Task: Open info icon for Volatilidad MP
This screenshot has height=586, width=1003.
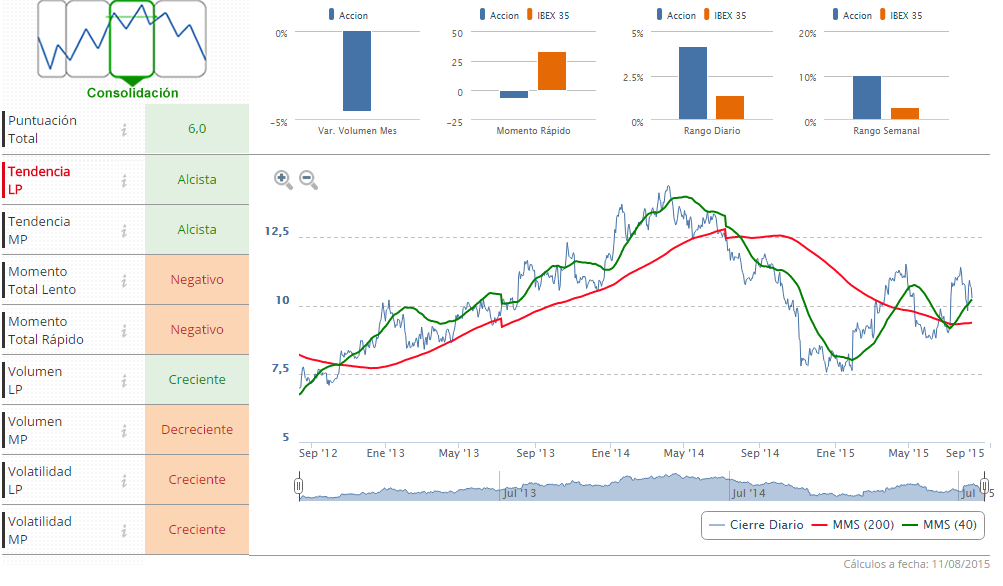Action: click(x=124, y=530)
